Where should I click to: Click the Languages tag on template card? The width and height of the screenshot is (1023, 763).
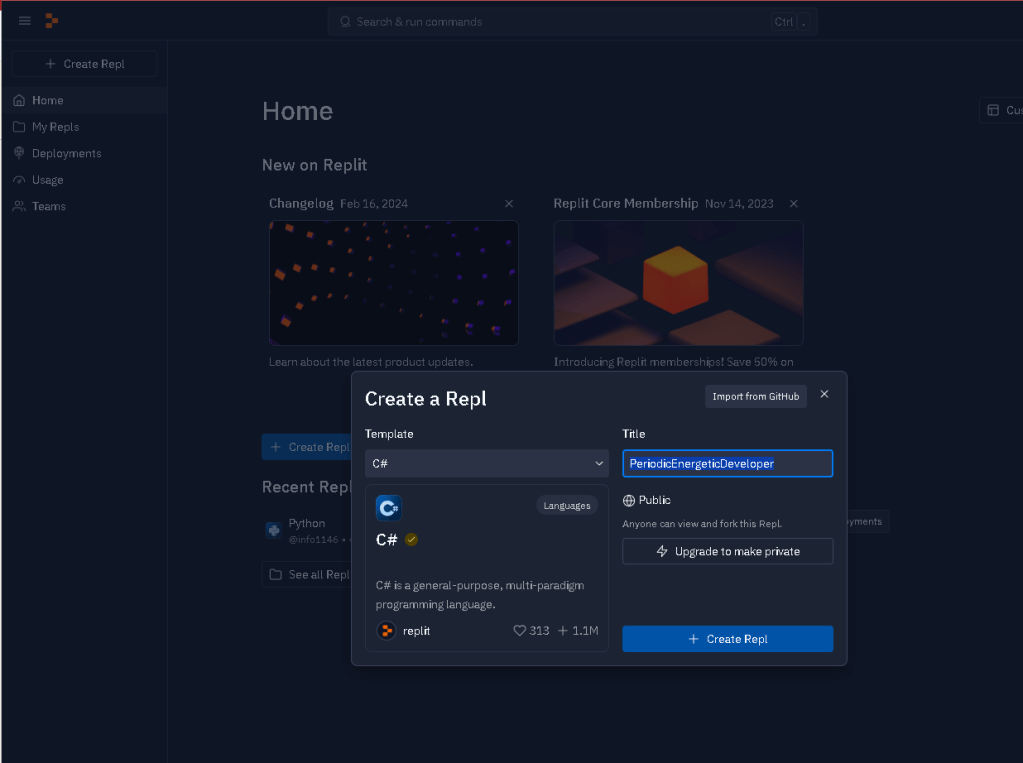[x=566, y=506]
